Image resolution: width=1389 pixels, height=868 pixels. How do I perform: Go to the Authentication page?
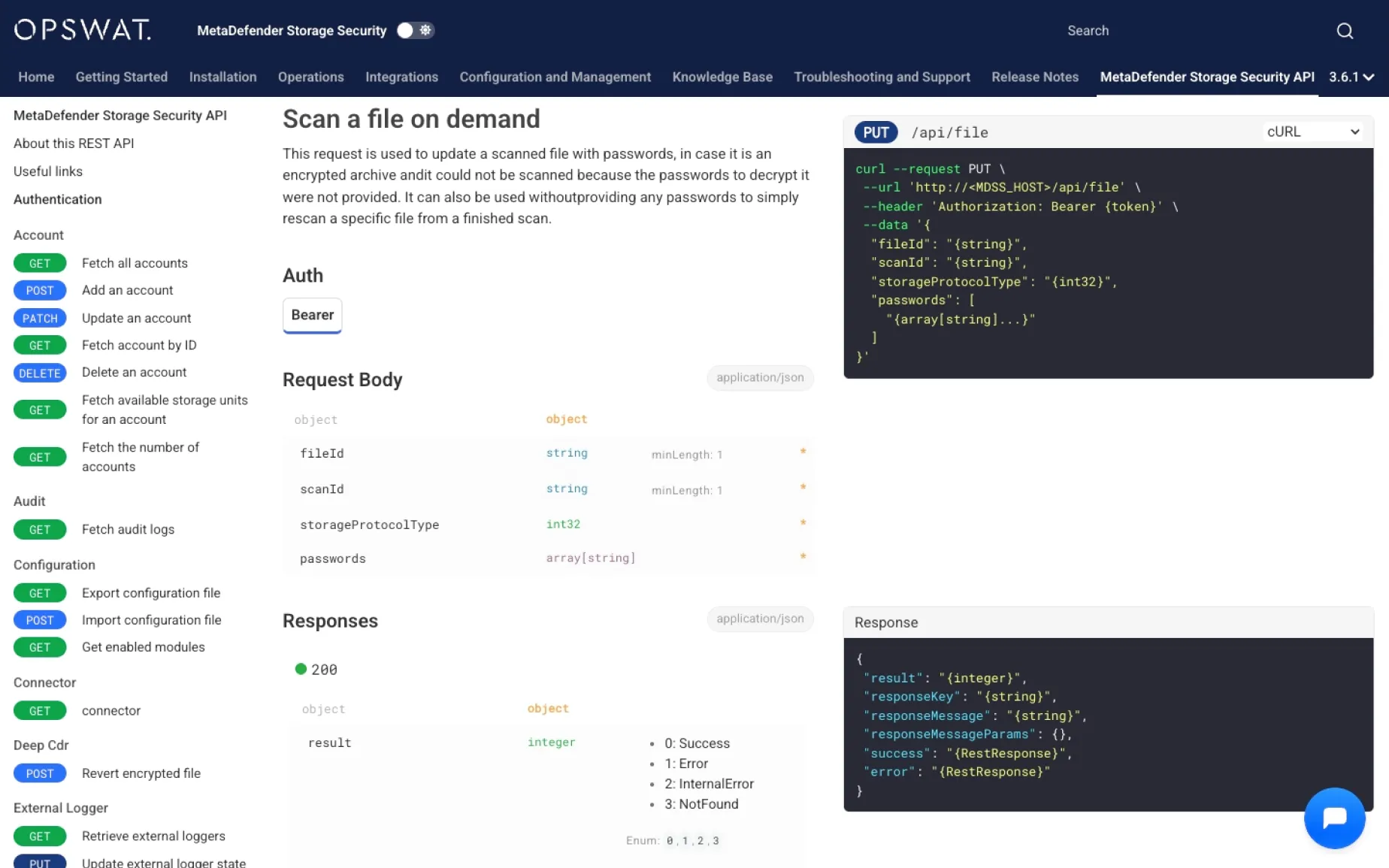pyautogui.click(x=57, y=199)
